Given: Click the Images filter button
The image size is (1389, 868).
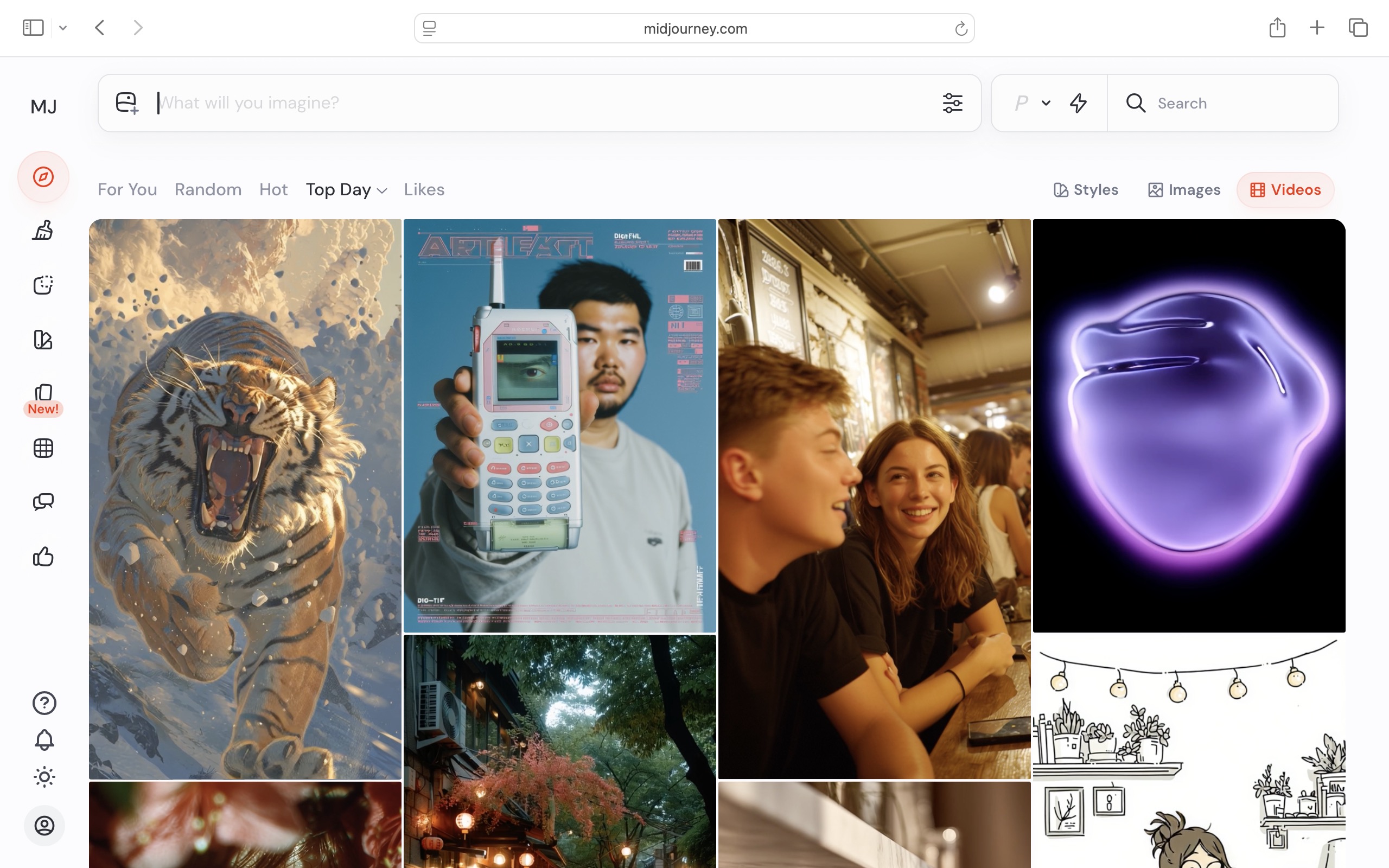Looking at the screenshot, I should (1184, 190).
